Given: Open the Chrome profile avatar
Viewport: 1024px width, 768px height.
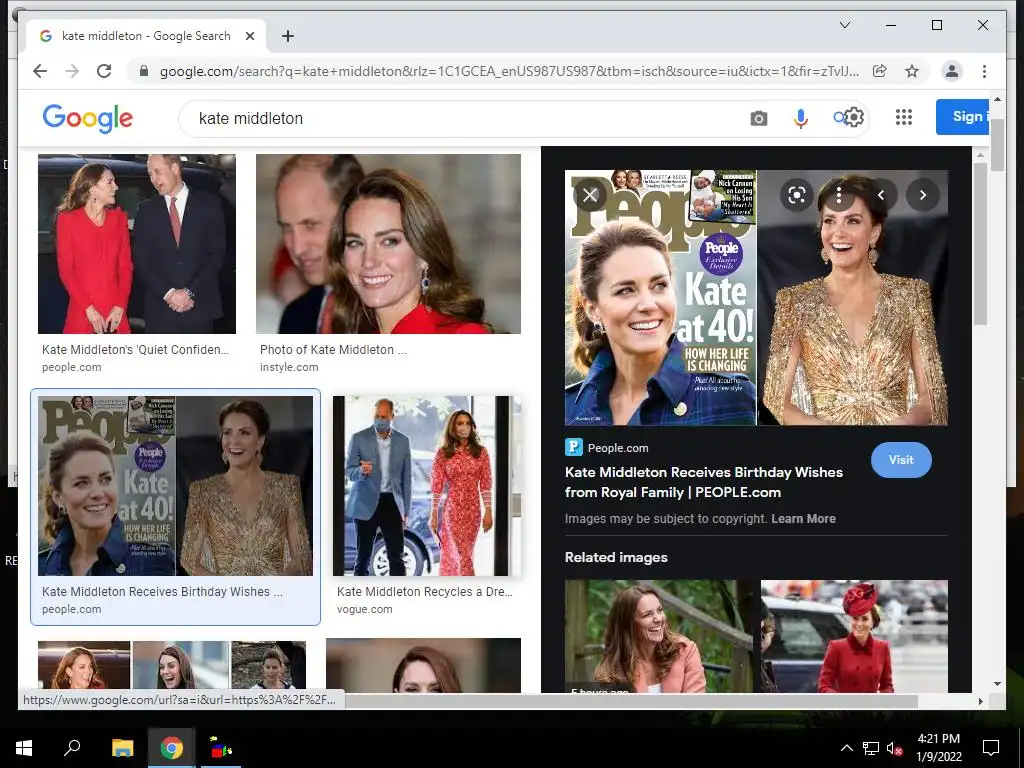Looking at the screenshot, I should (x=952, y=71).
